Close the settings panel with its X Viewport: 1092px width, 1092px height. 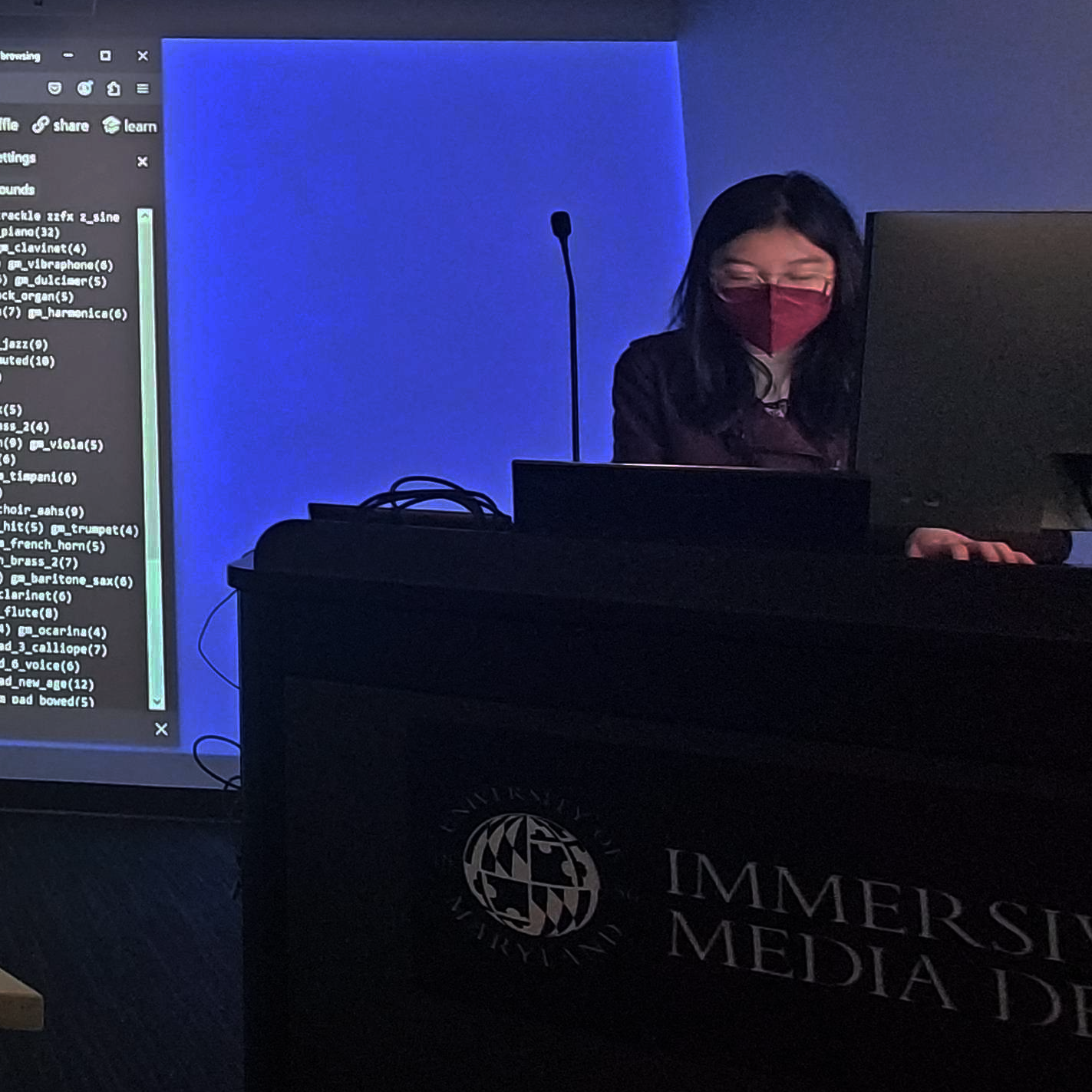pyautogui.click(x=143, y=160)
